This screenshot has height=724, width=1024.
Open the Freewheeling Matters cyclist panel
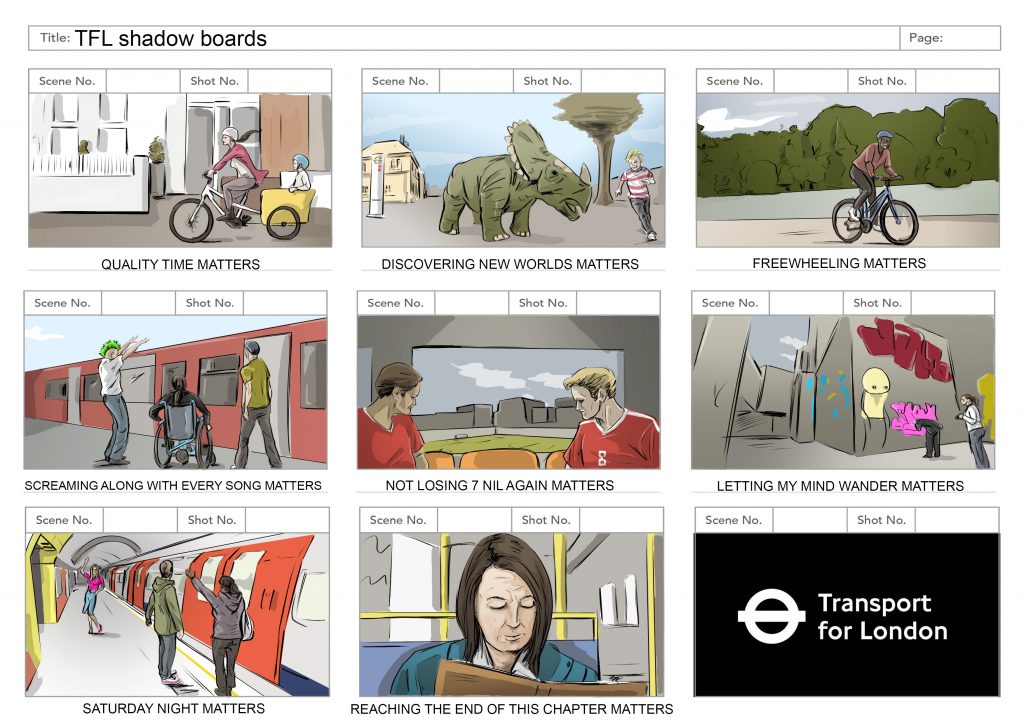(848, 170)
